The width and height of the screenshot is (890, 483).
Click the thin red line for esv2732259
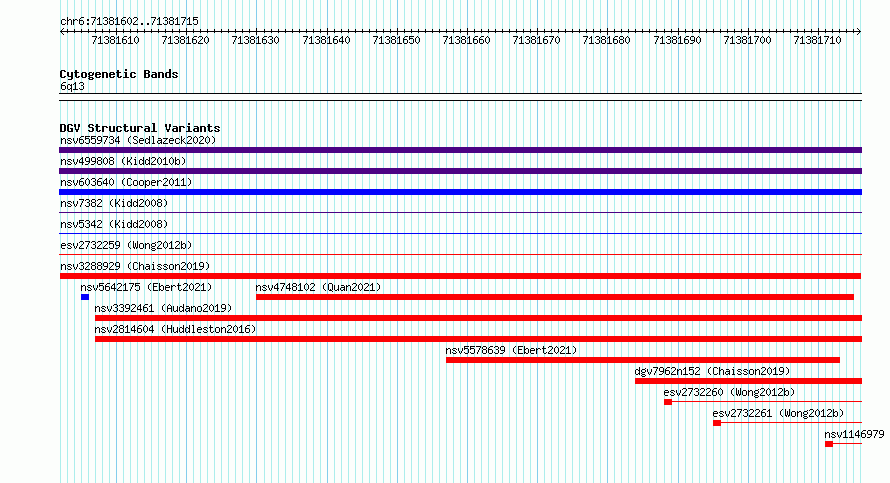tap(460, 255)
